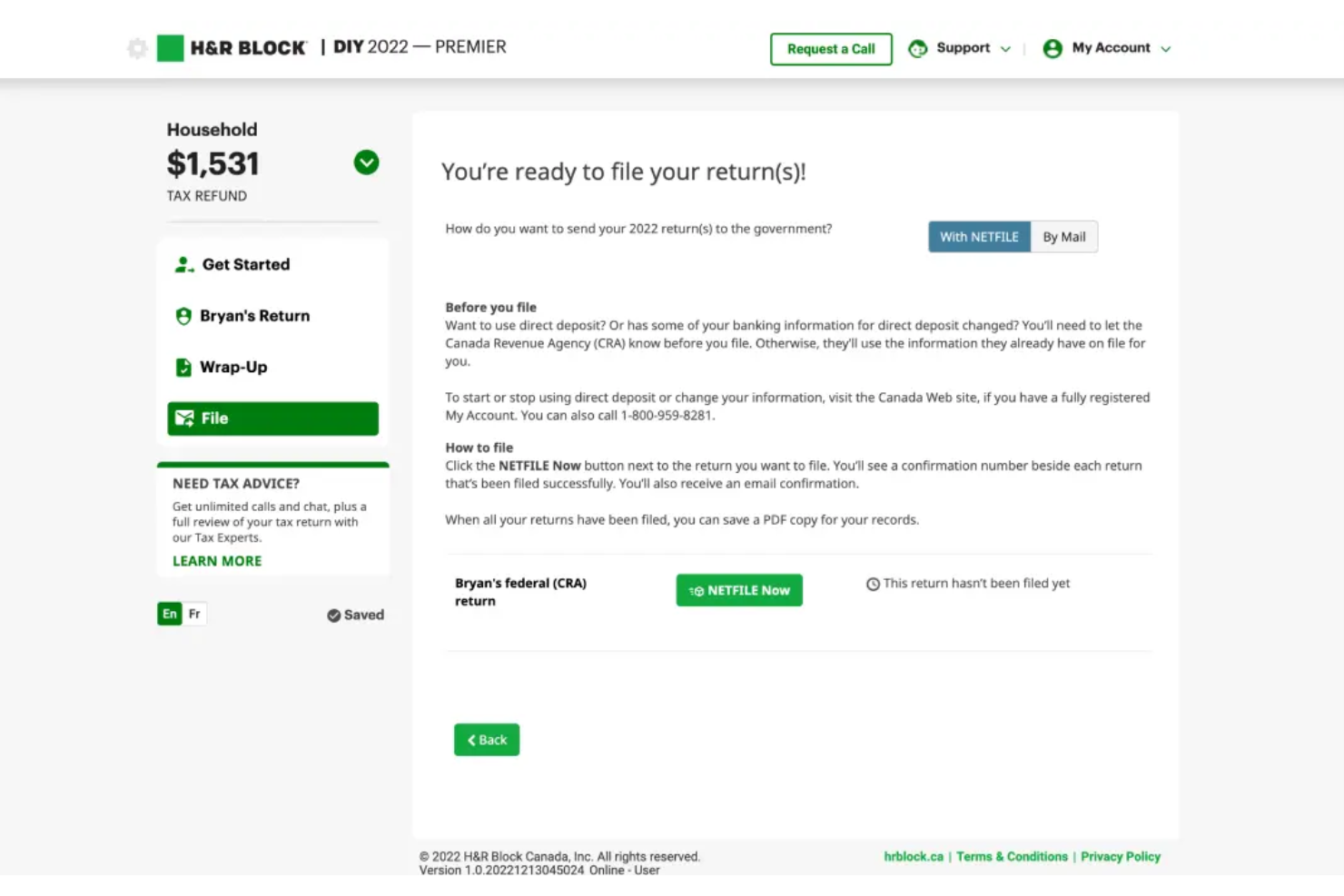Switch filing method to By Mail
Viewport: 1344px width, 896px height.
pos(1063,236)
